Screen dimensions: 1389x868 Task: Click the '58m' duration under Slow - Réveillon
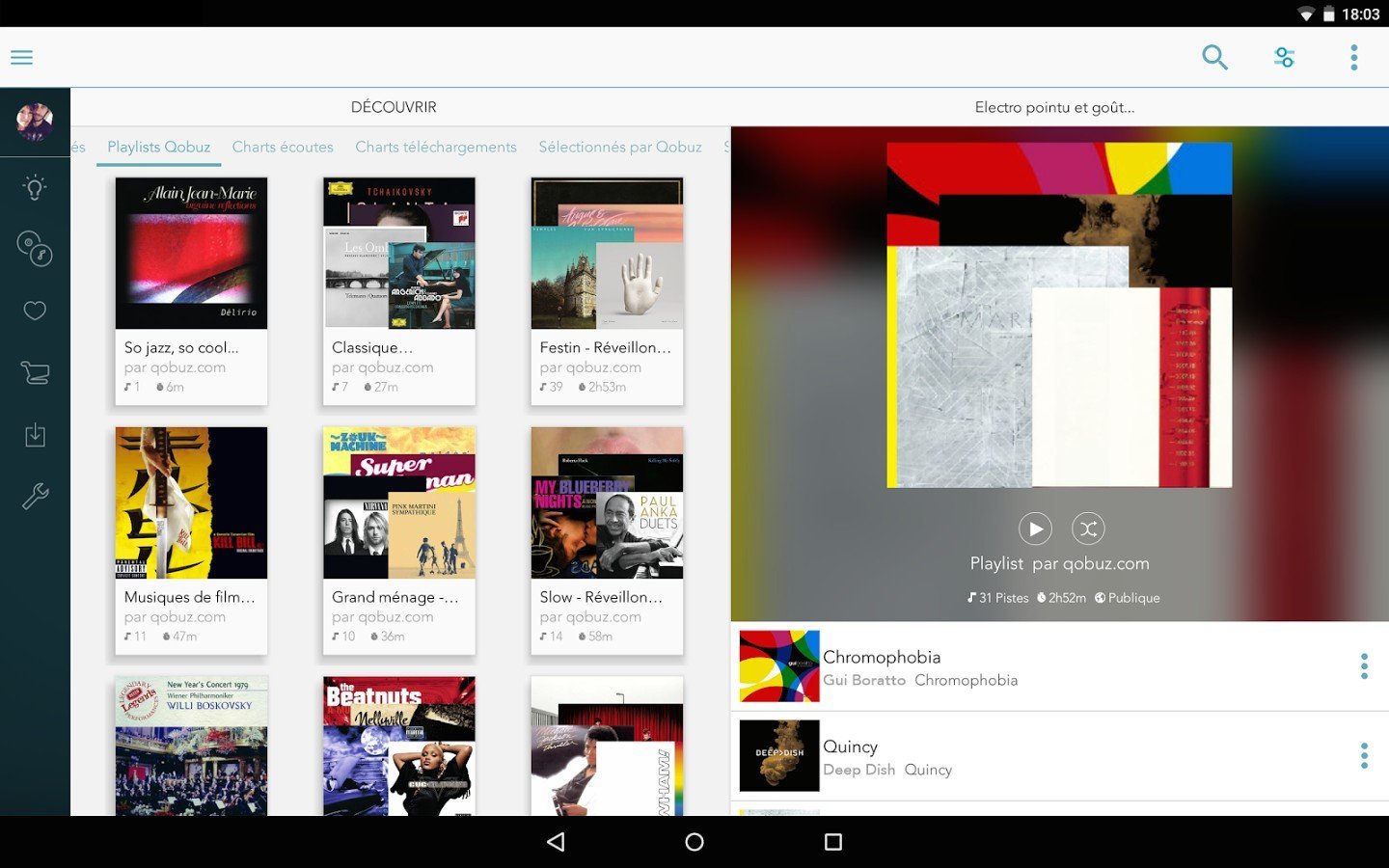tap(595, 637)
